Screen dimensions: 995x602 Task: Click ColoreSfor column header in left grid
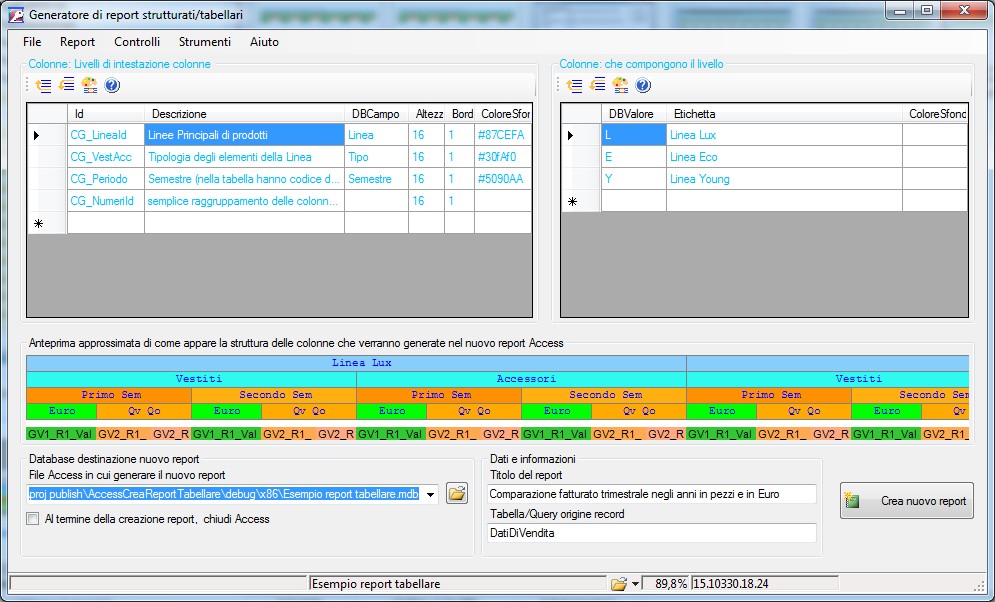tap(503, 114)
